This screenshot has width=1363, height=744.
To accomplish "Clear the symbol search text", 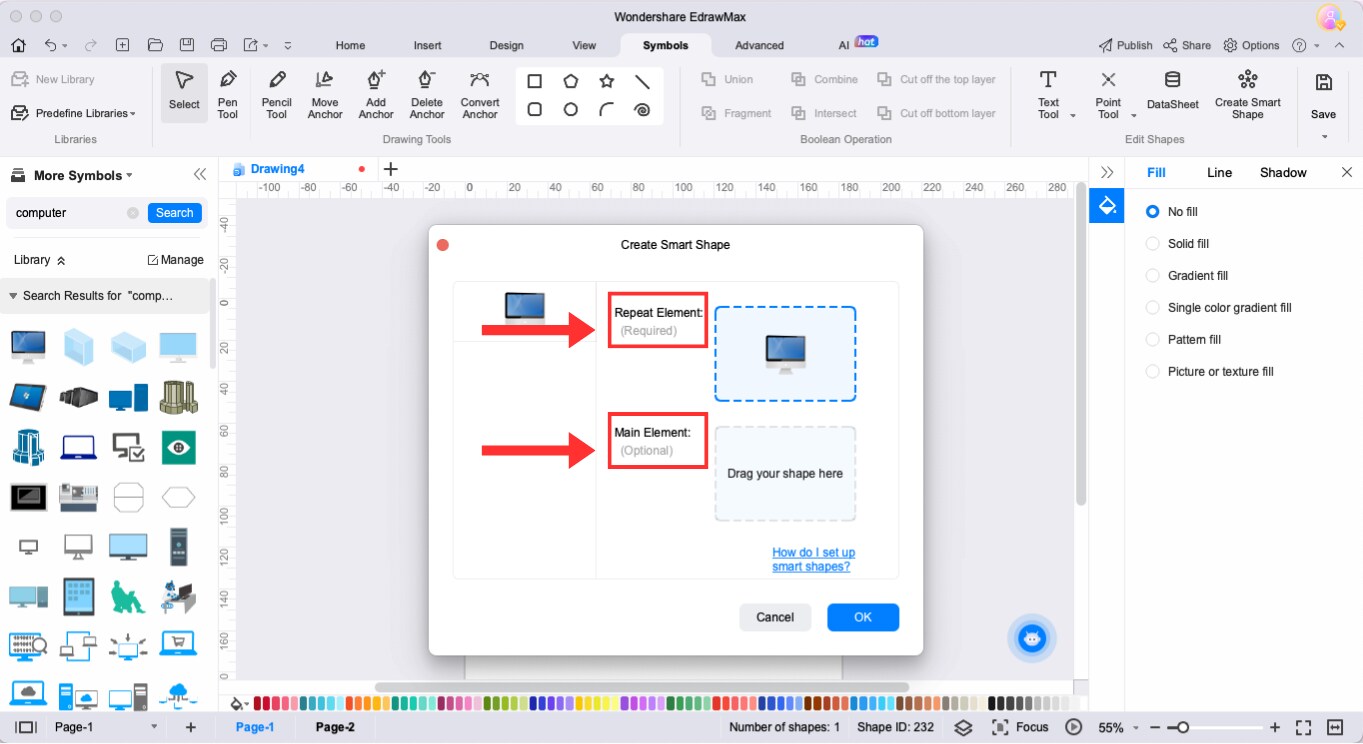I will coord(133,213).
